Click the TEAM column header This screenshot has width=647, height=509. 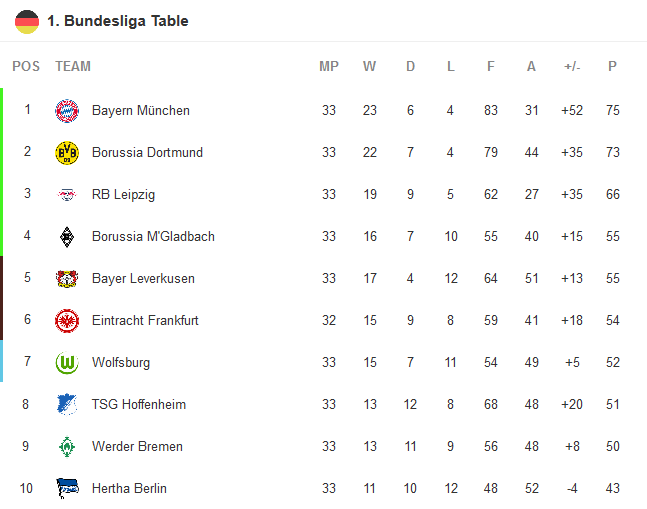pyautogui.click(x=73, y=67)
